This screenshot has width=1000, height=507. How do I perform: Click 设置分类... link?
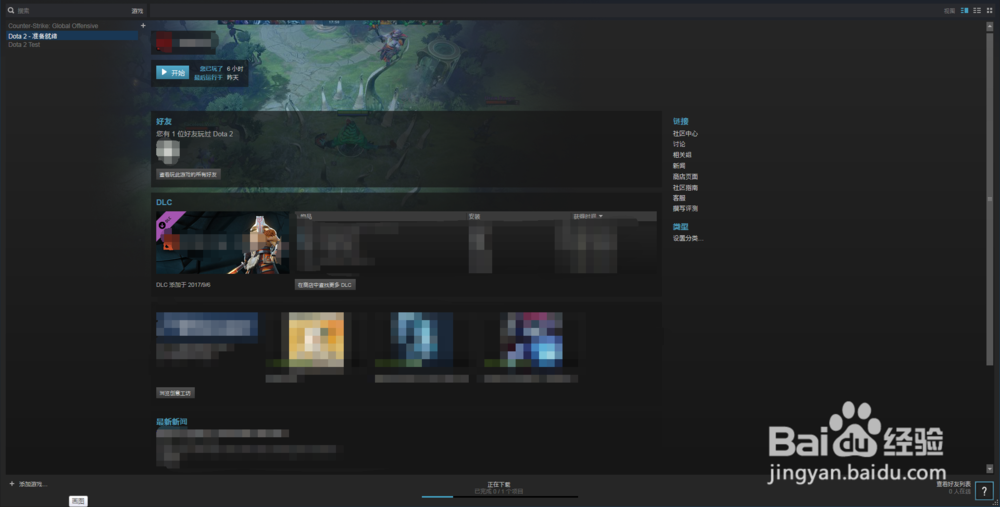point(688,239)
